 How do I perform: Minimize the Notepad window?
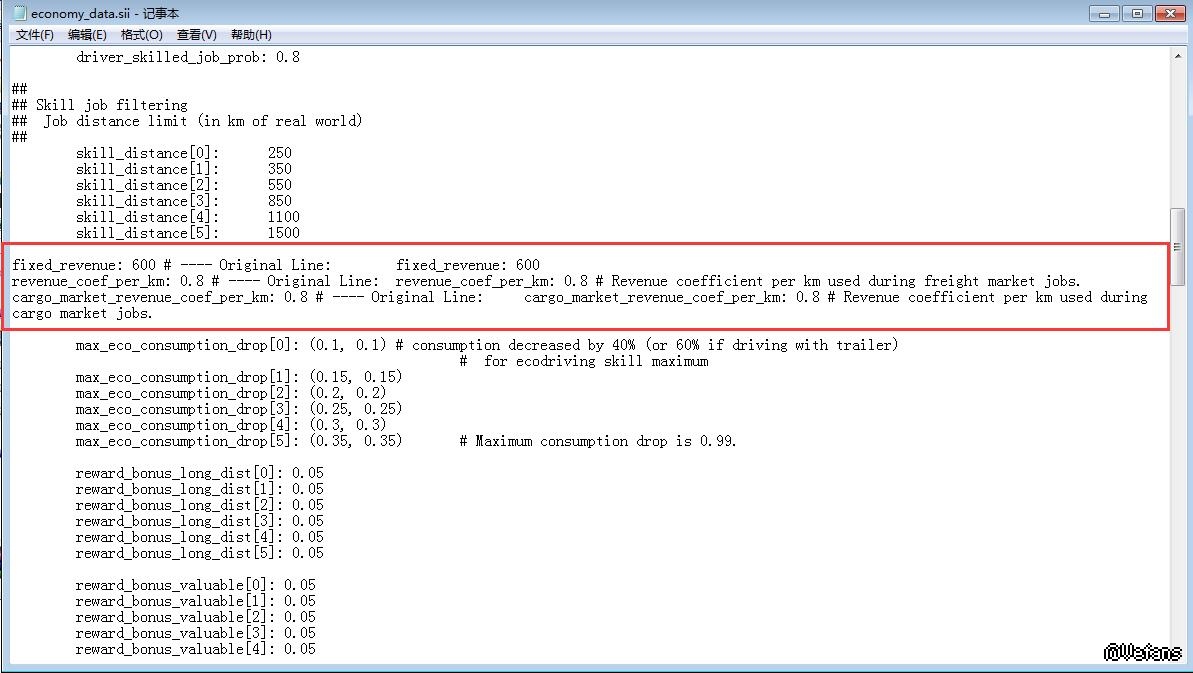coord(1105,13)
